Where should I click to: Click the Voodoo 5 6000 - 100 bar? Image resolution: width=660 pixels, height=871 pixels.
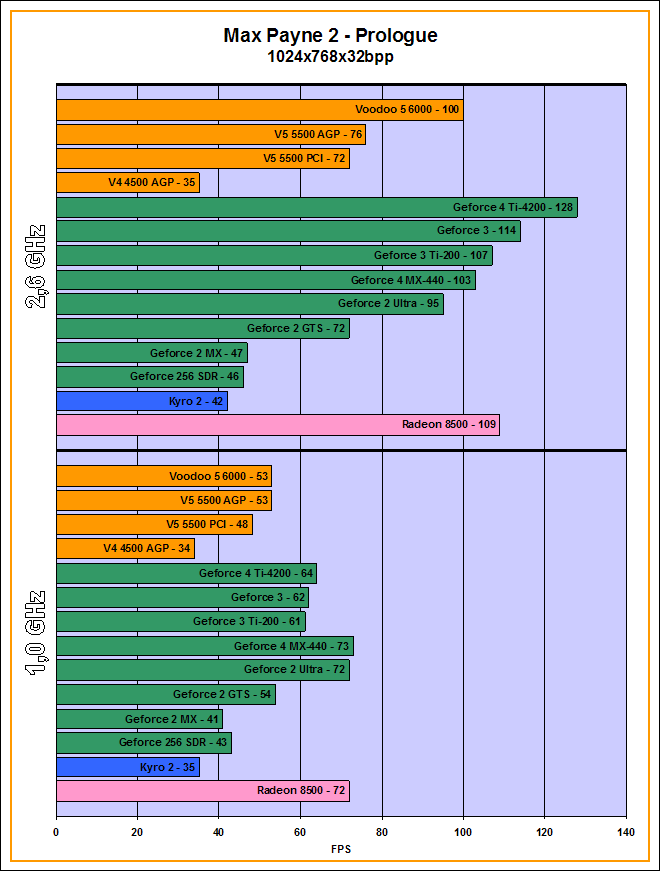260,110
